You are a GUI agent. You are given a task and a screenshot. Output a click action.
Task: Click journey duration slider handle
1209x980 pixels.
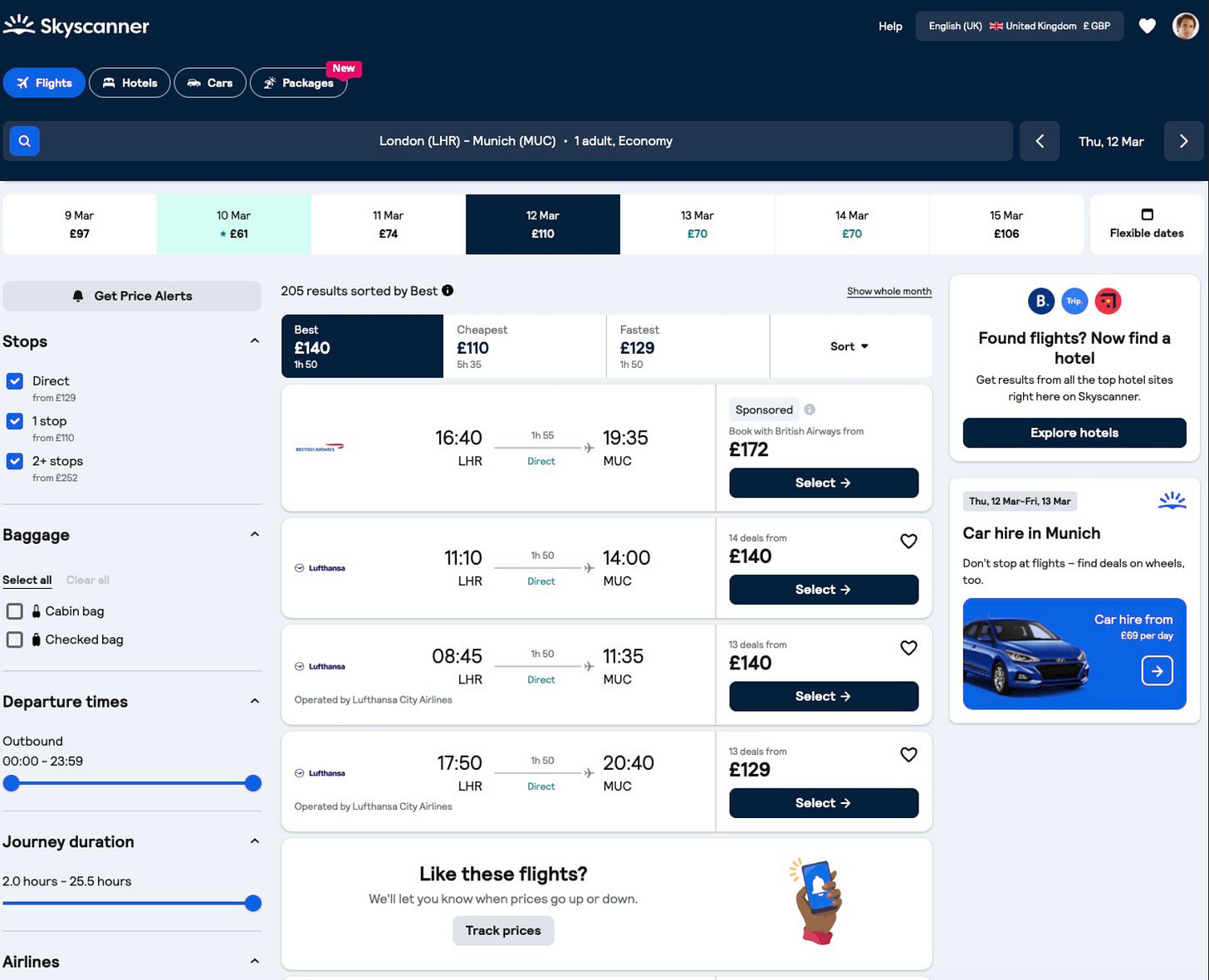(253, 904)
